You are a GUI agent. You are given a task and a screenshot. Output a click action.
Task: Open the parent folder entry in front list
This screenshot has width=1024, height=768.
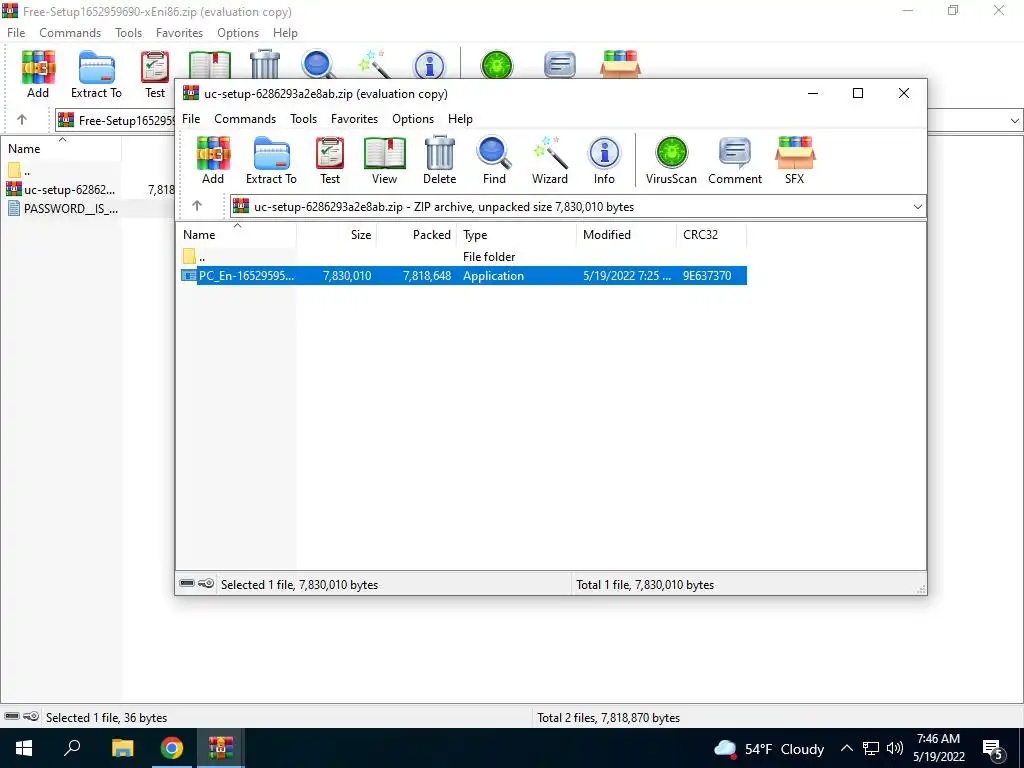[194, 257]
